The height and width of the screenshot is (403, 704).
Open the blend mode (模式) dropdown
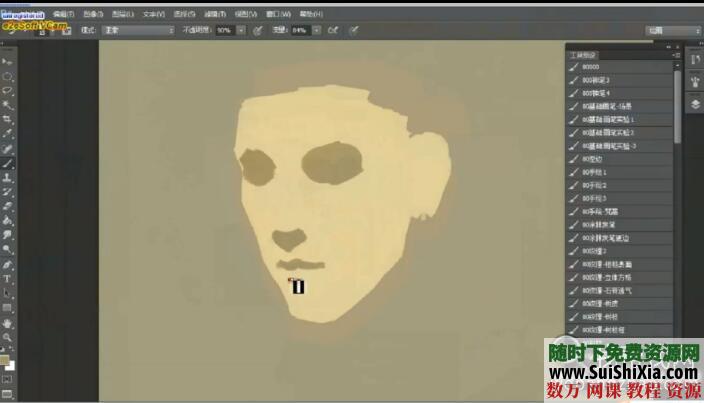139,31
